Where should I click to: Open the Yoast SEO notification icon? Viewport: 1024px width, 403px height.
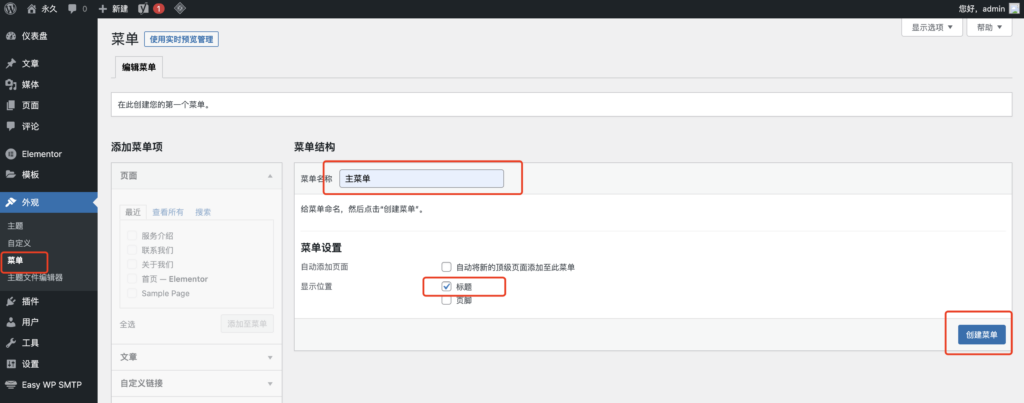pos(143,8)
